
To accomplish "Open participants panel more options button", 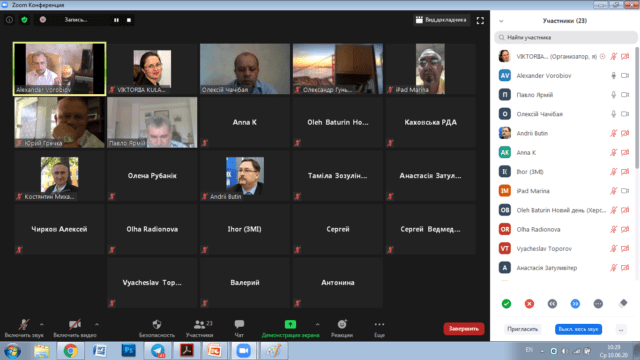I will pos(621,329).
